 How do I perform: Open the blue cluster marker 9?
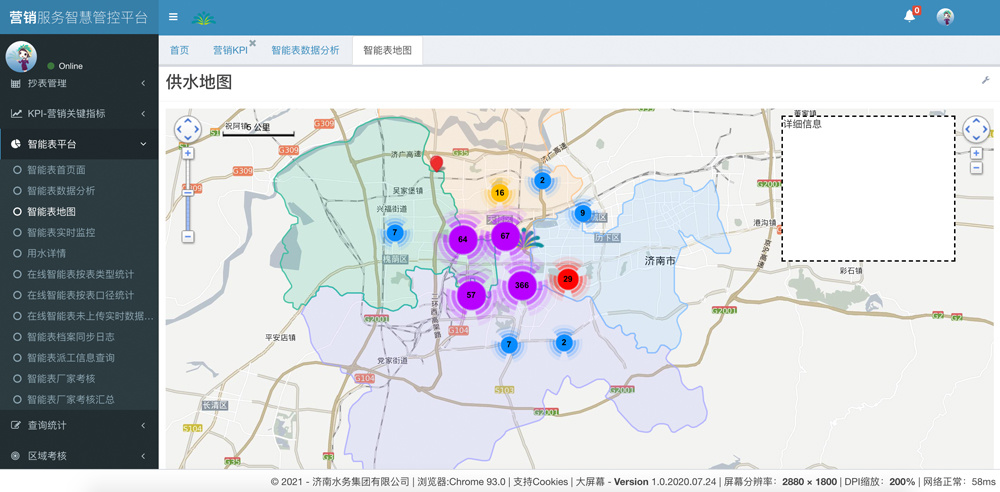pyautogui.click(x=582, y=213)
